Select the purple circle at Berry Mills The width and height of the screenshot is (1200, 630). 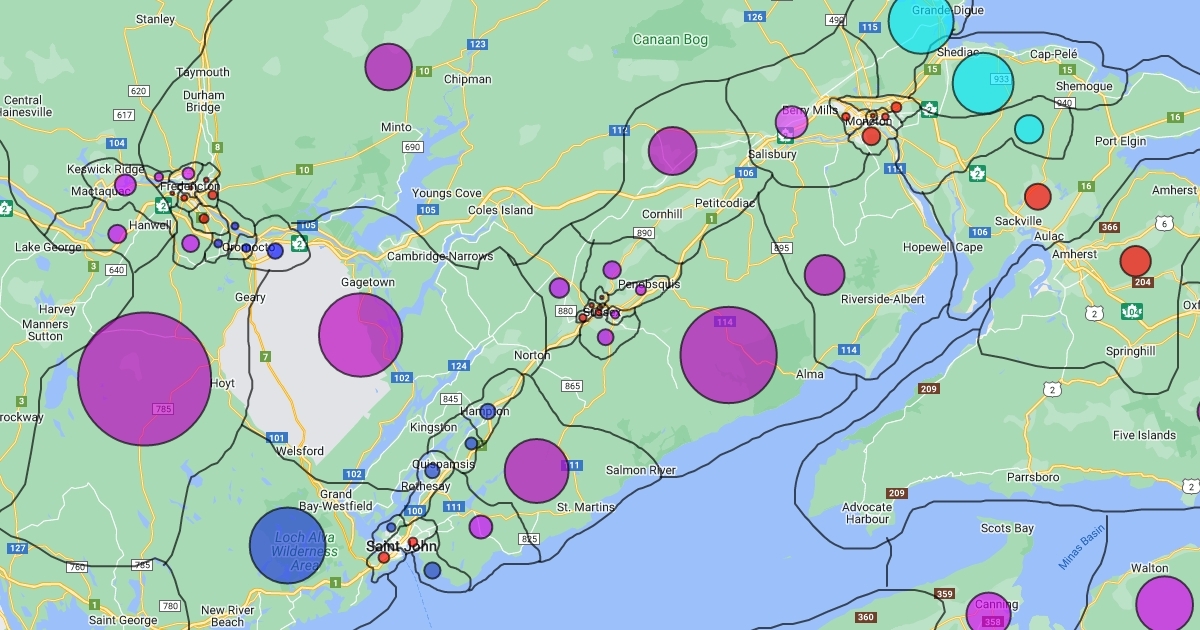click(x=791, y=122)
